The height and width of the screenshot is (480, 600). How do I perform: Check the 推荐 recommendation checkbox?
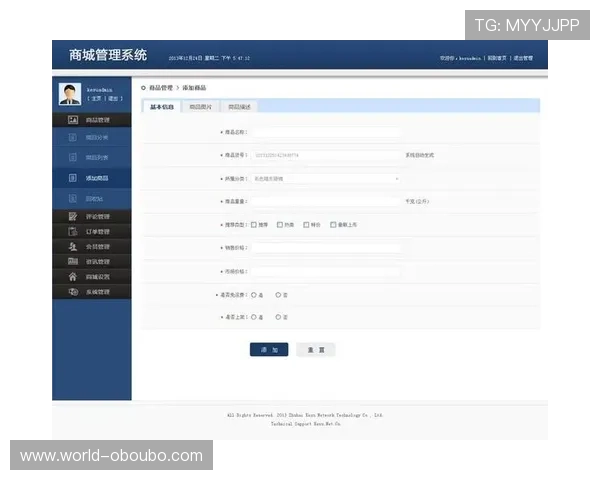[254, 225]
